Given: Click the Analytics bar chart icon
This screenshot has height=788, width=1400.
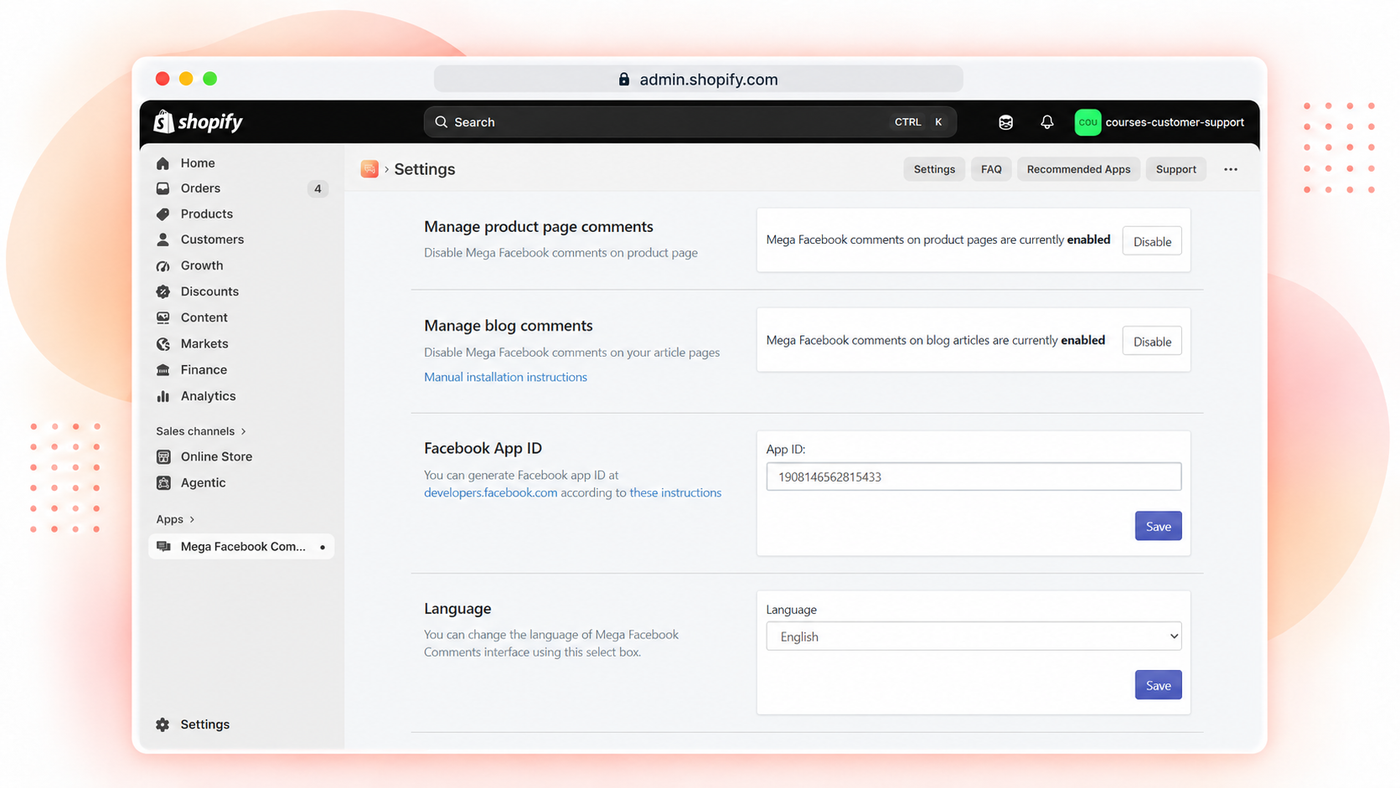Looking at the screenshot, I should 163,396.
